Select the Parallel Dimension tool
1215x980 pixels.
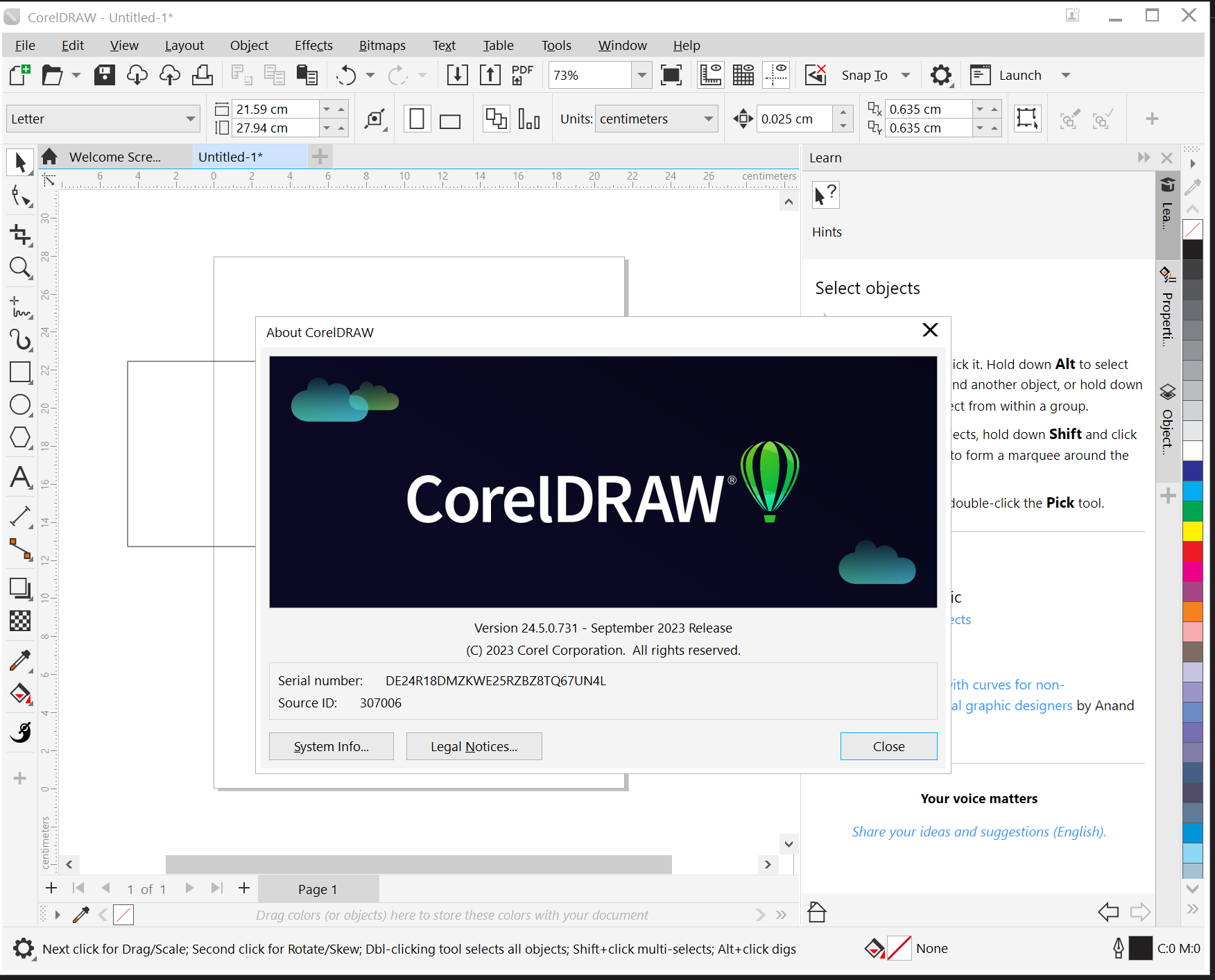pyautogui.click(x=20, y=517)
